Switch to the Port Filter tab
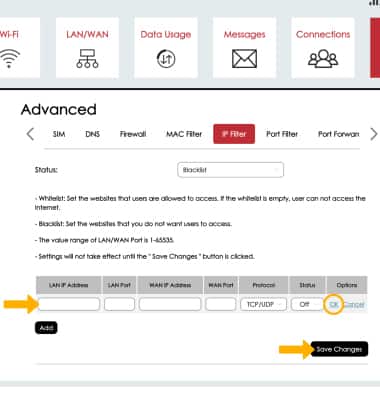380x400 pixels. coord(282,134)
